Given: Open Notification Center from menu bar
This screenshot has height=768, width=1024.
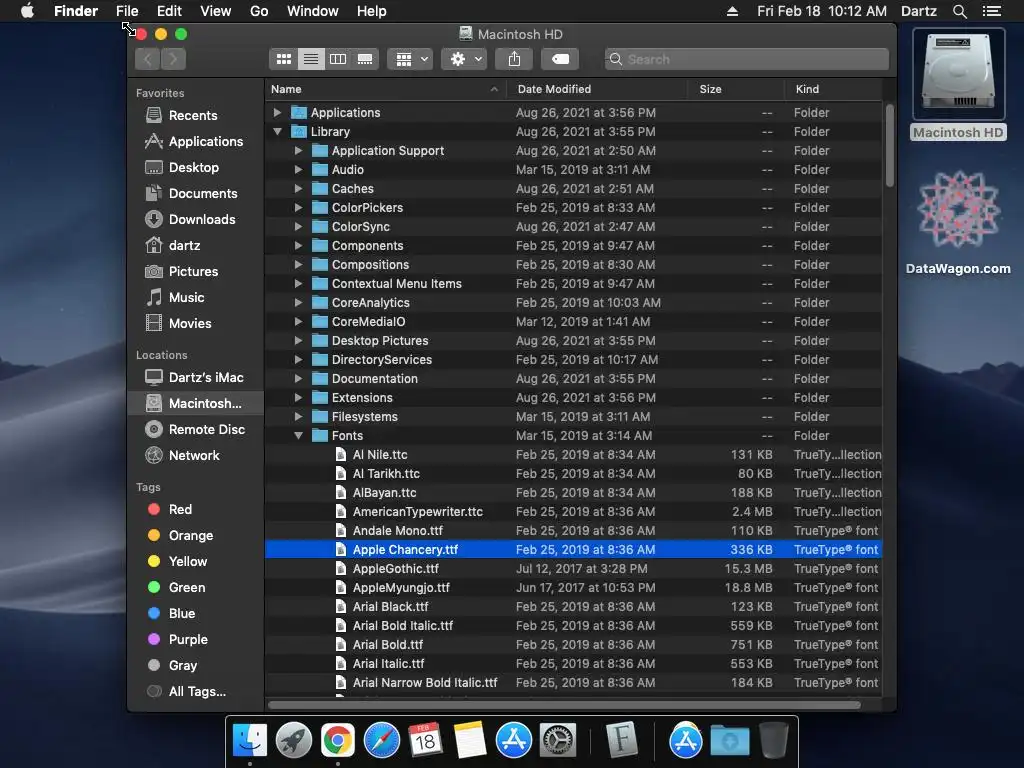Looking at the screenshot, I should [992, 11].
